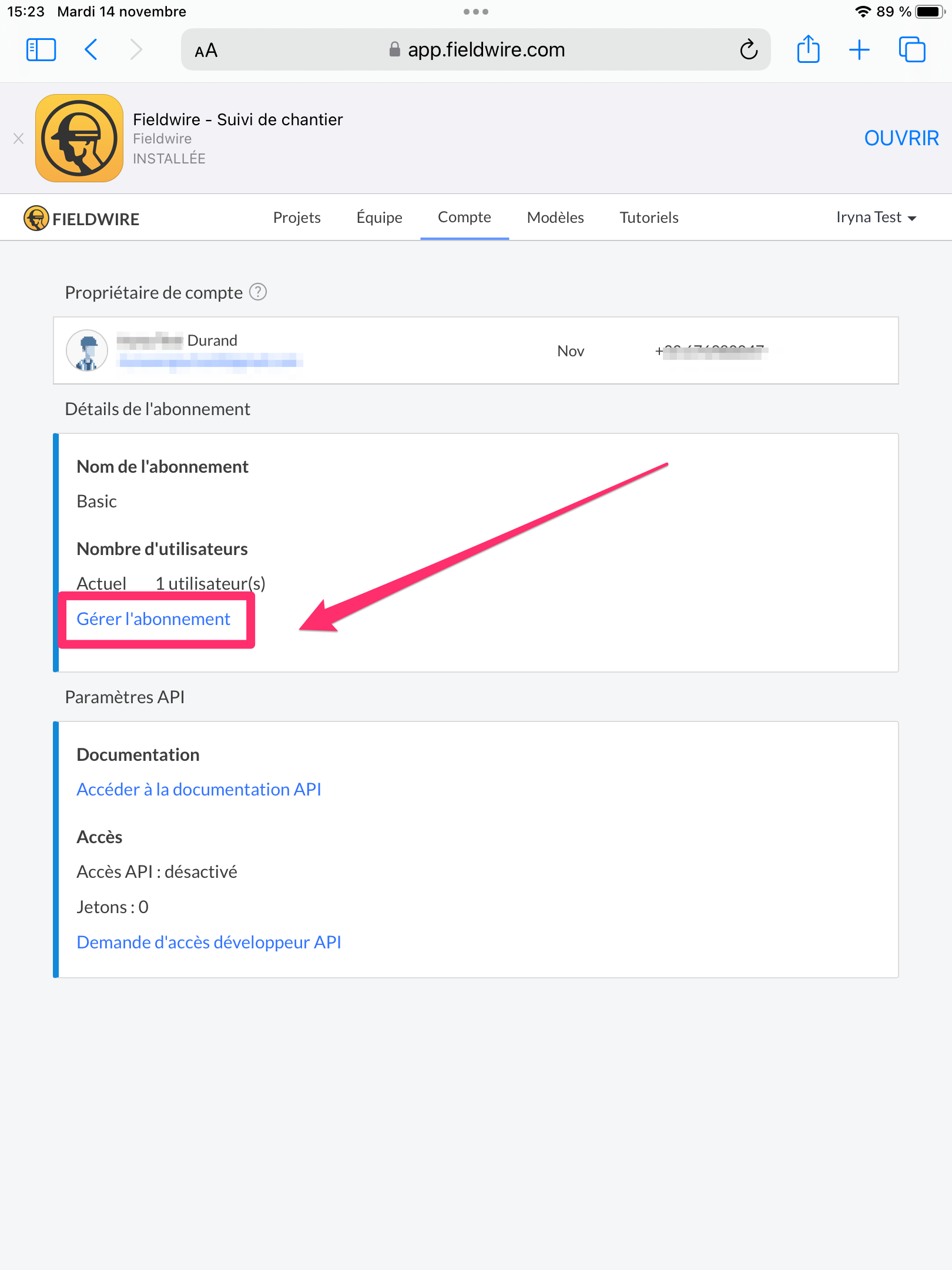Toggle the Safari sidebar icon
Image resolution: width=952 pixels, height=1270 pixels.
[41, 50]
